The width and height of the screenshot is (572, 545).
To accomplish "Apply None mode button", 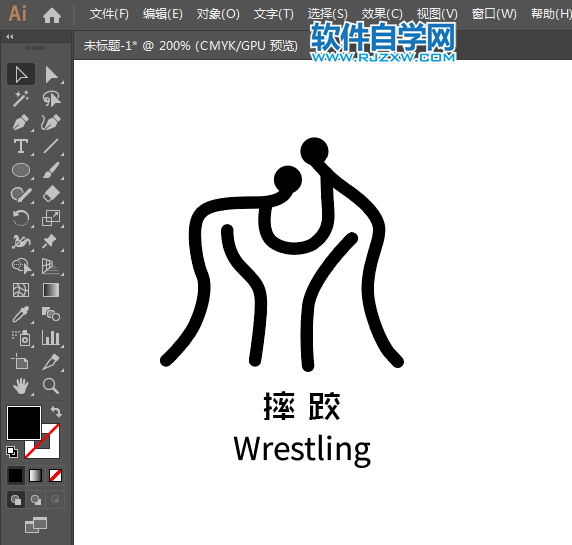I will (55, 475).
